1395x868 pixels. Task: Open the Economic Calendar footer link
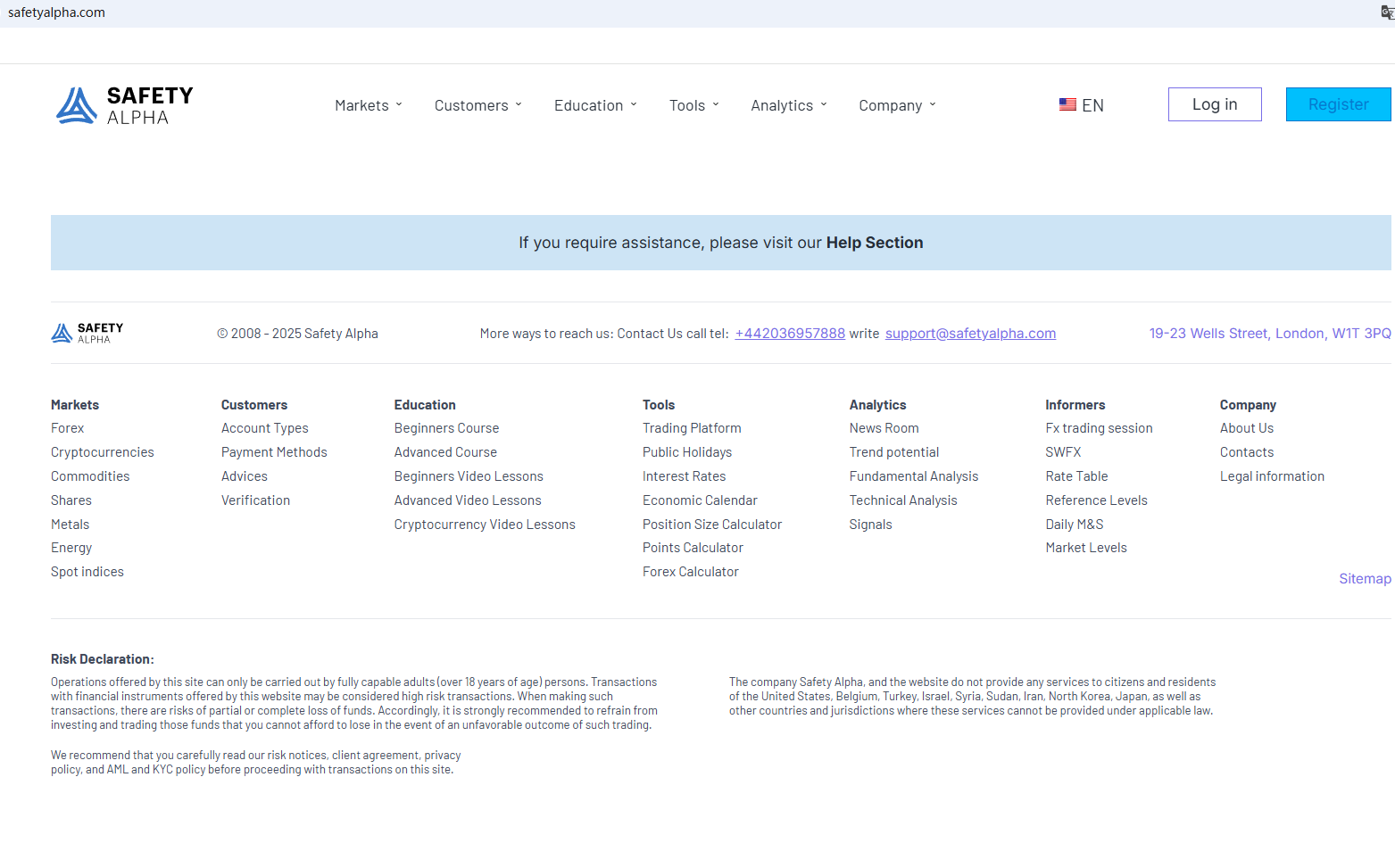tap(700, 500)
